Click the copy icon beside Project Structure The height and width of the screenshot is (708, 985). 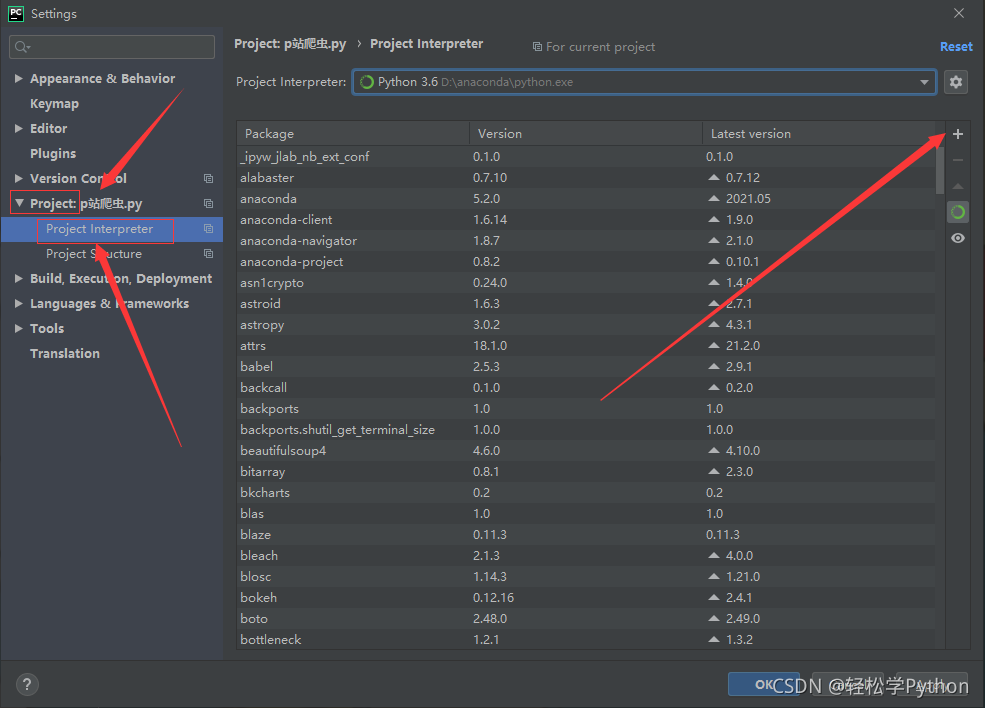[x=209, y=254]
